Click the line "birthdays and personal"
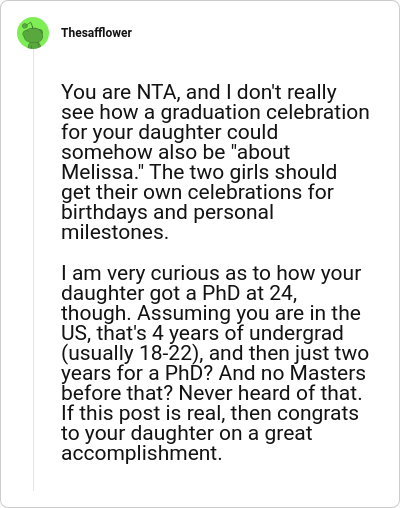 (x=167, y=212)
